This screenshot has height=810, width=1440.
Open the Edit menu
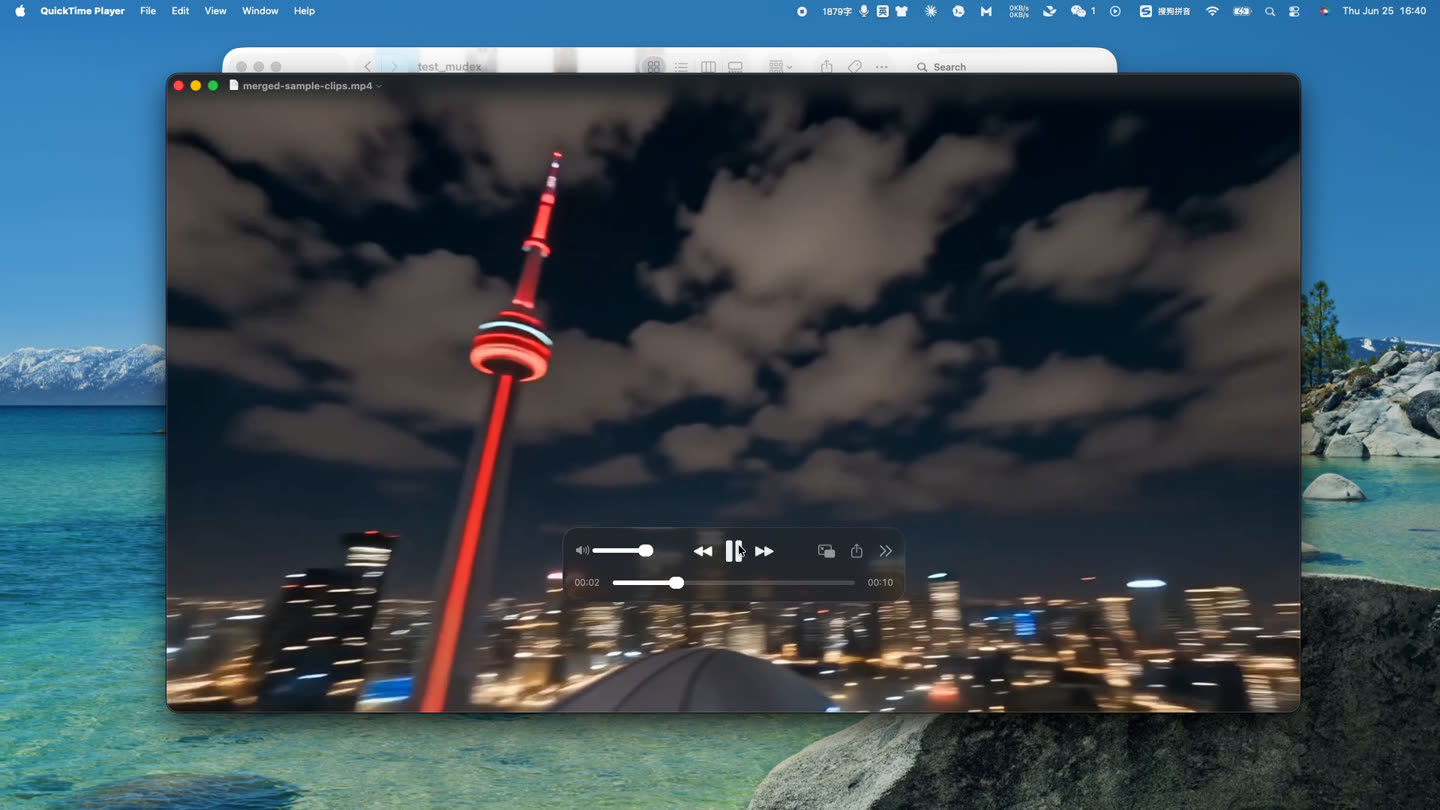(x=180, y=11)
